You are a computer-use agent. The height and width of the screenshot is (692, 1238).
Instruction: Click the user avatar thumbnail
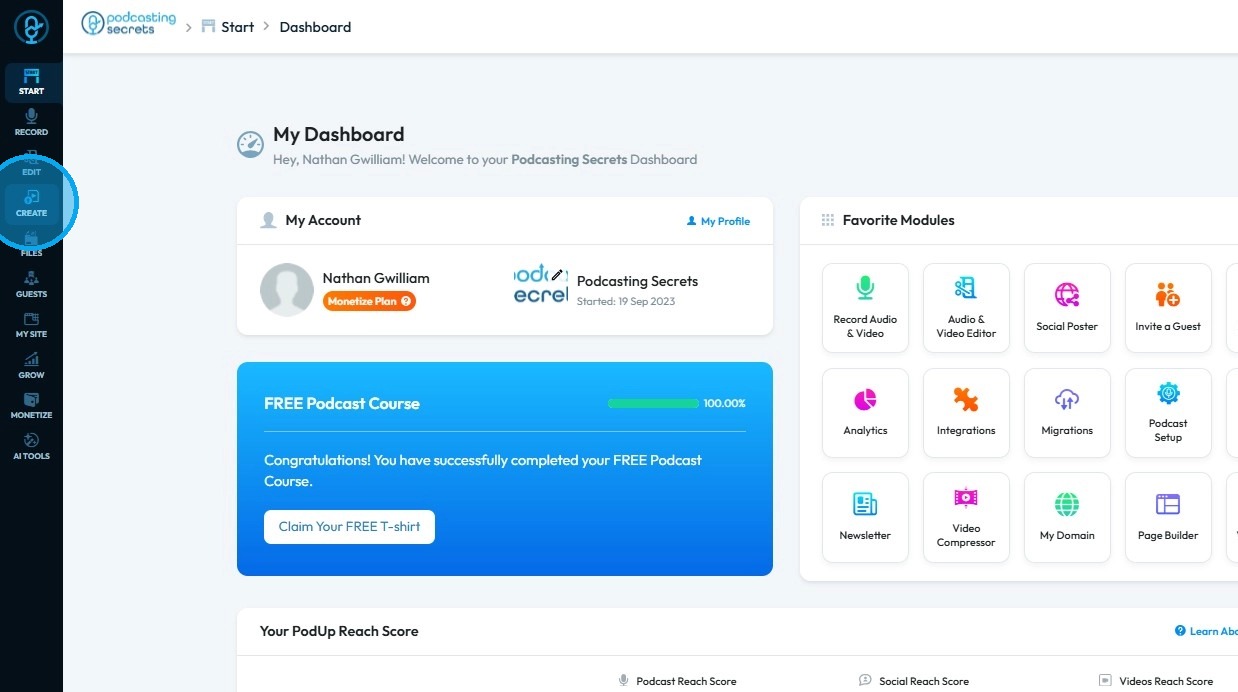[287, 290]
